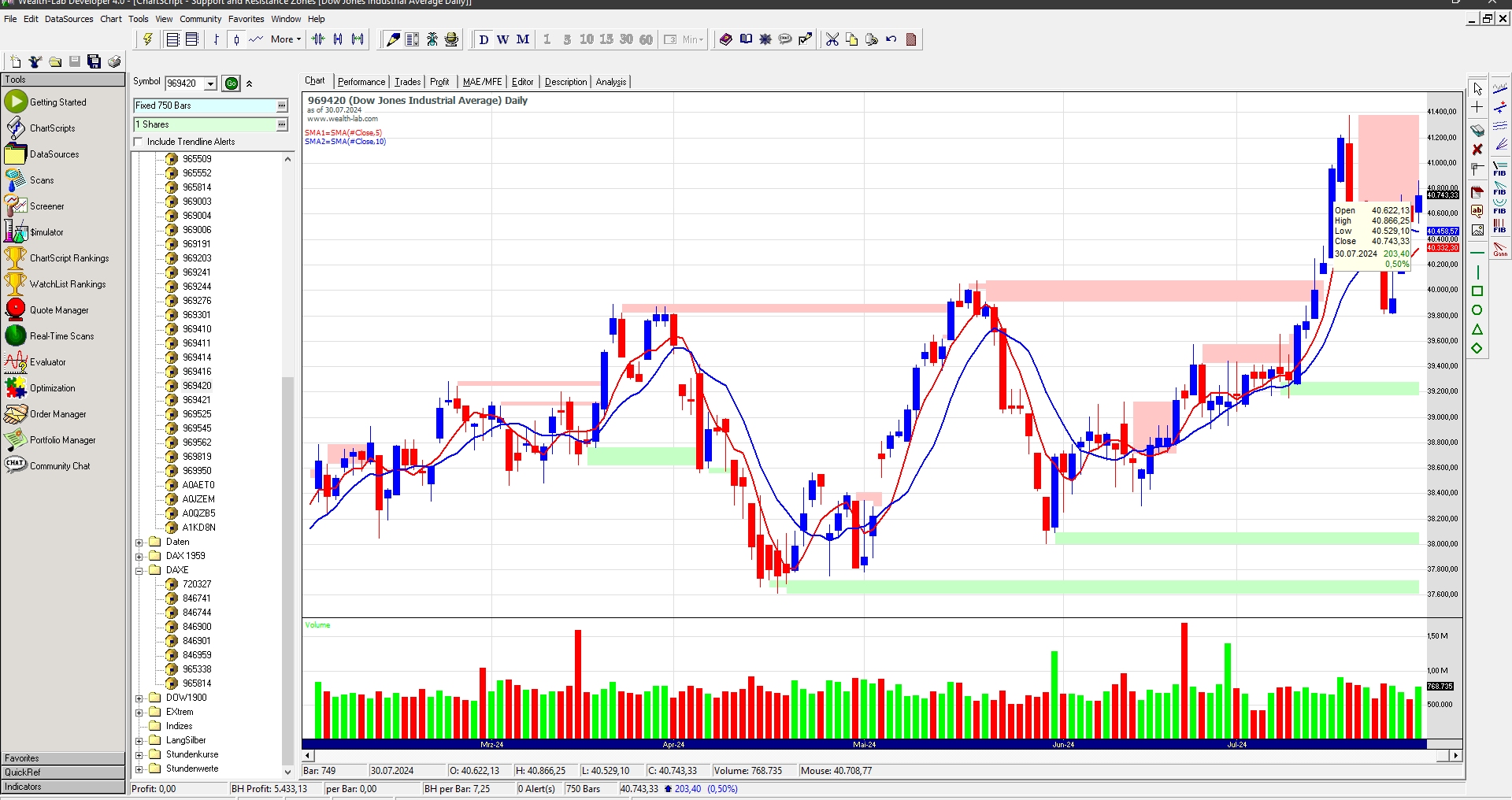
Task: Click the Indicators panel button
Action: [63, 787]
